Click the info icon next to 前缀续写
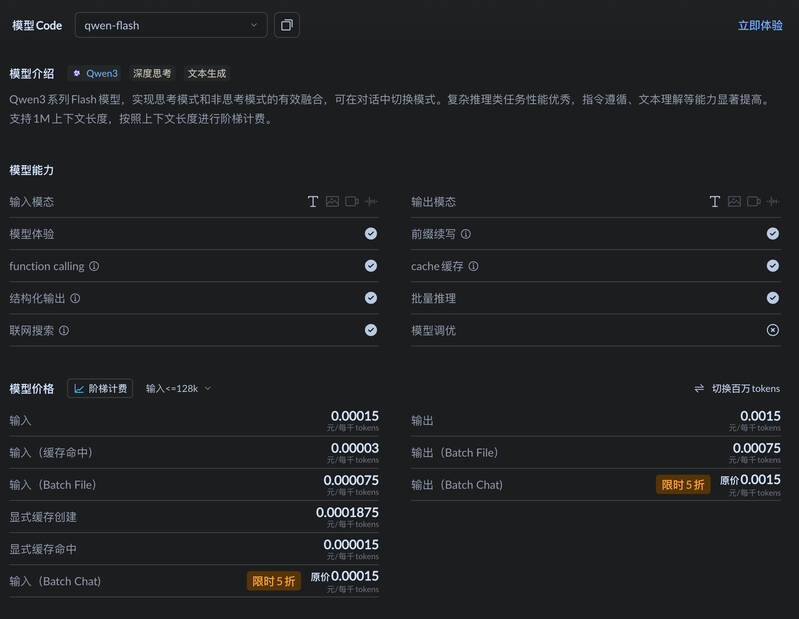Screen dimensions: 799x619 pos(465,234)
